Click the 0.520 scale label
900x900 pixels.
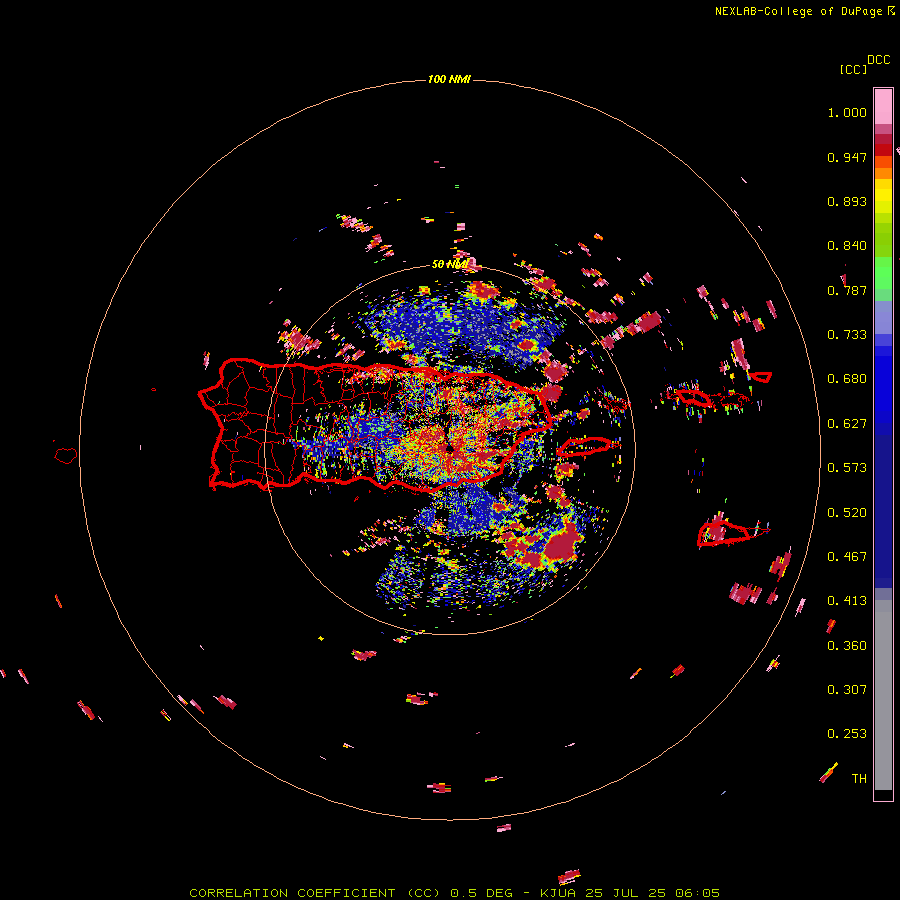[847, 513]
